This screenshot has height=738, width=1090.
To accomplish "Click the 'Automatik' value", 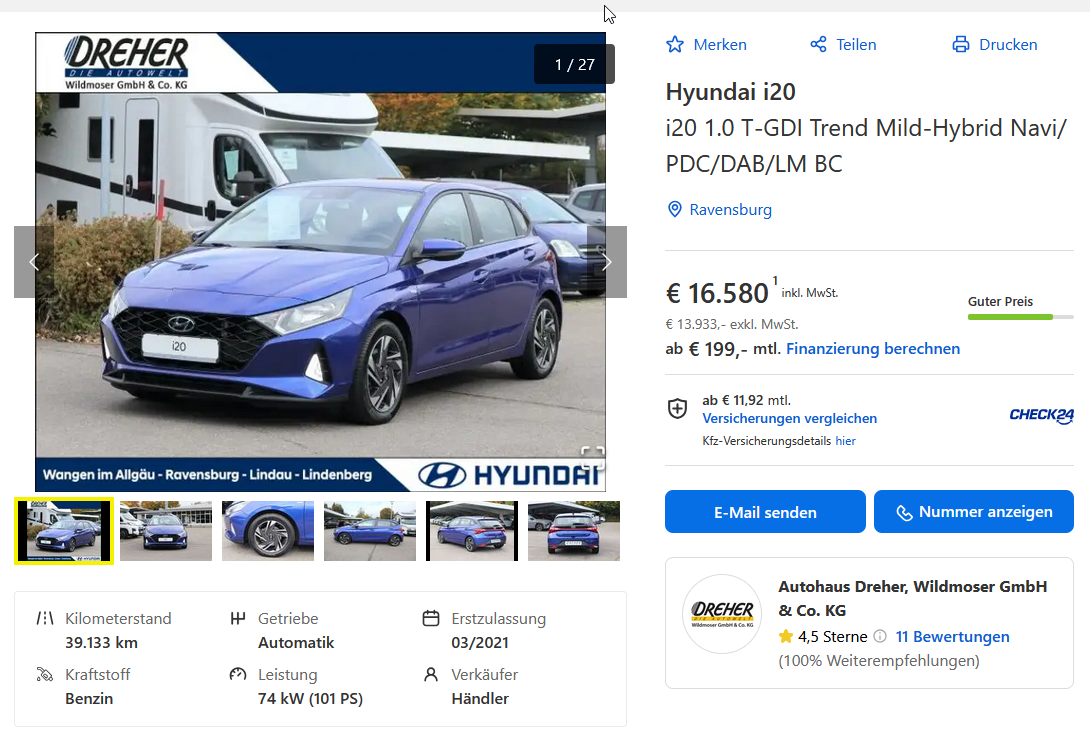I will 296,643.
